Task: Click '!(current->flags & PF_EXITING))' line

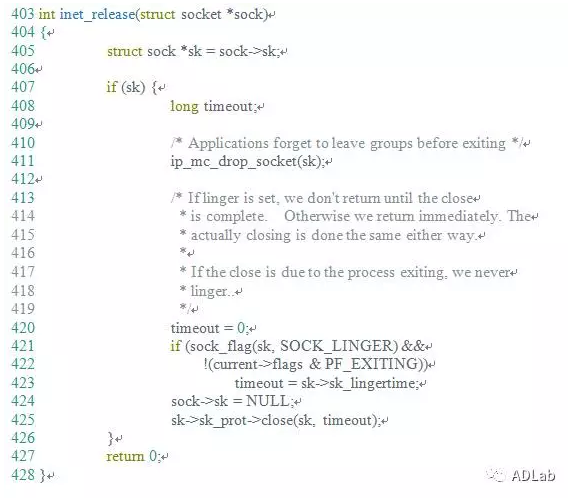Action: pyautogui.click(x=316, y=364)
